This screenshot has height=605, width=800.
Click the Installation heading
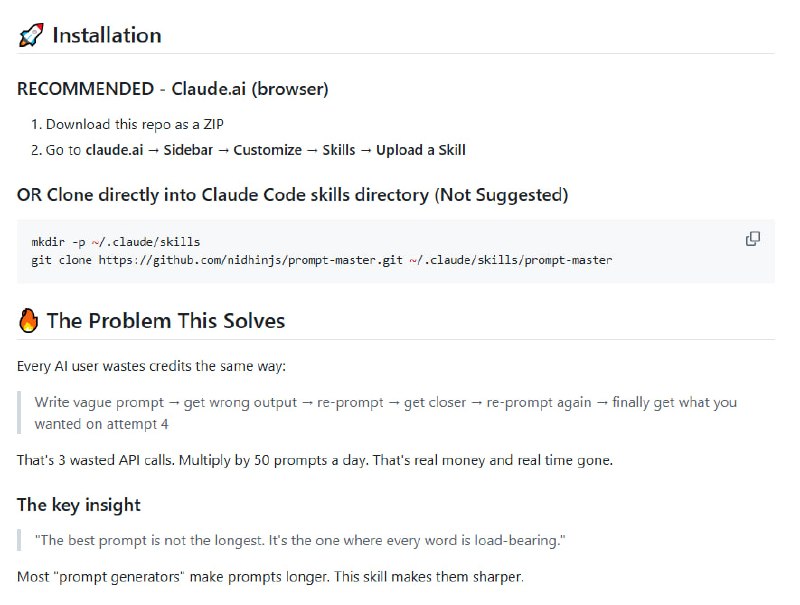tap(106, 35)
